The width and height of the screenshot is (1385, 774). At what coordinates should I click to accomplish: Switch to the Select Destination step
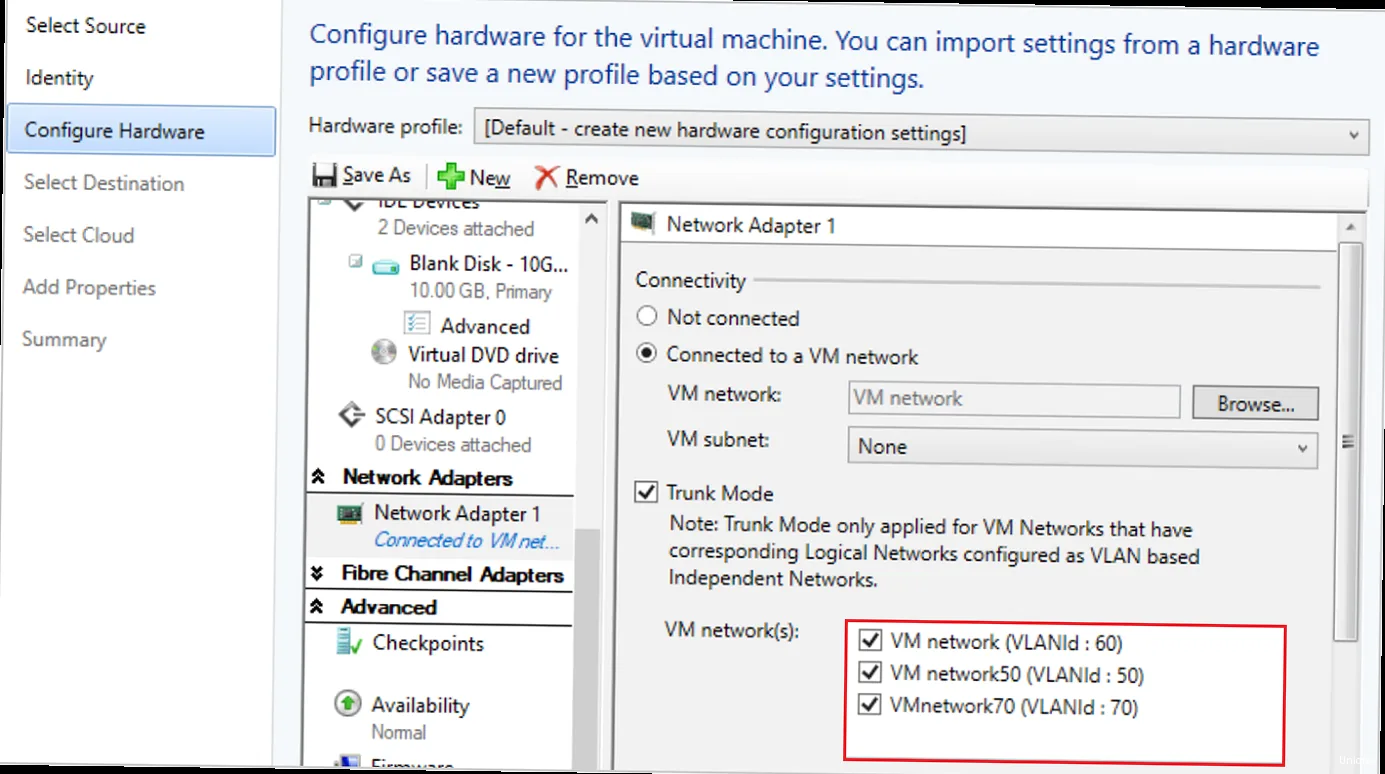103,183
